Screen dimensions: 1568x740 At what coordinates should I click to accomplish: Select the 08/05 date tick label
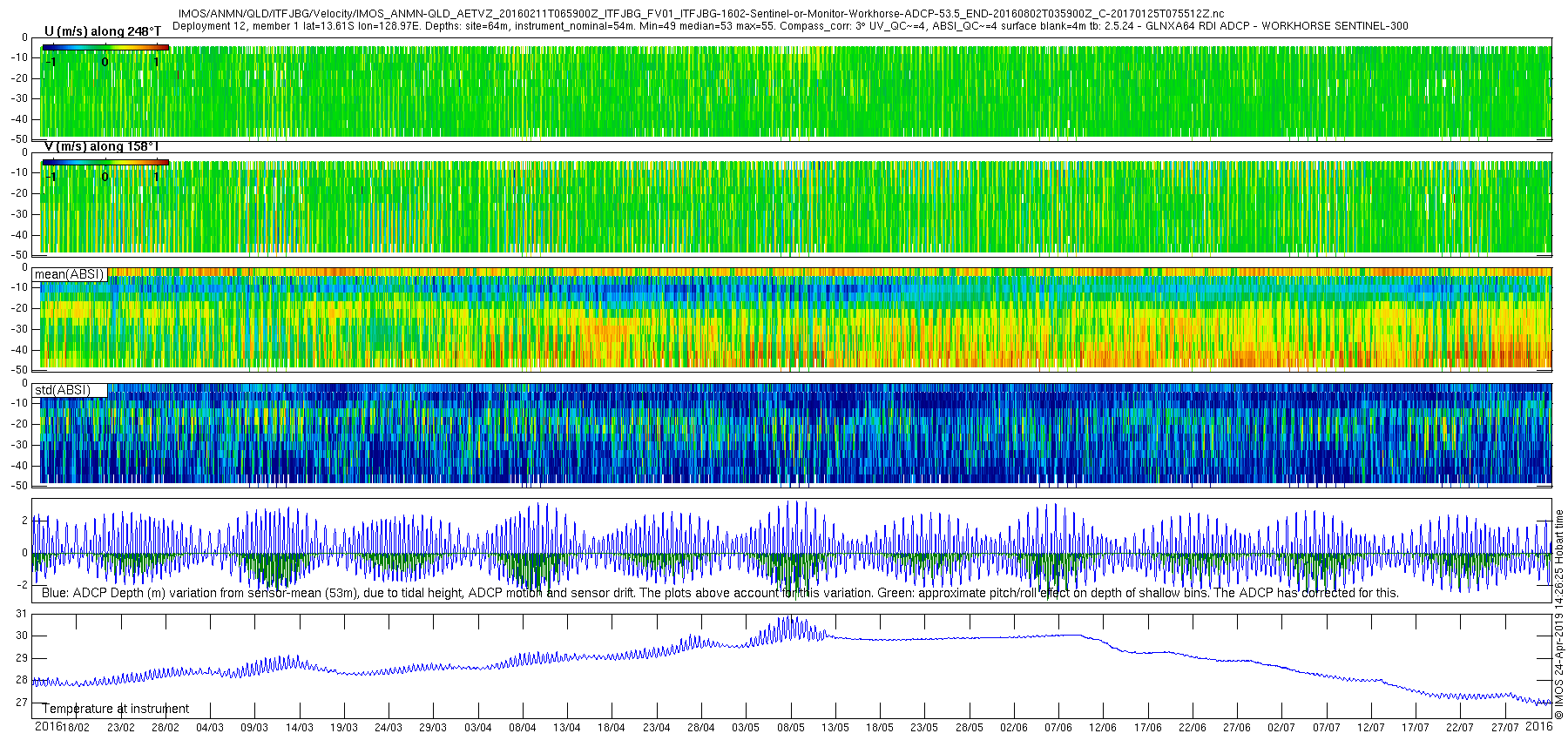pos(790,728)
